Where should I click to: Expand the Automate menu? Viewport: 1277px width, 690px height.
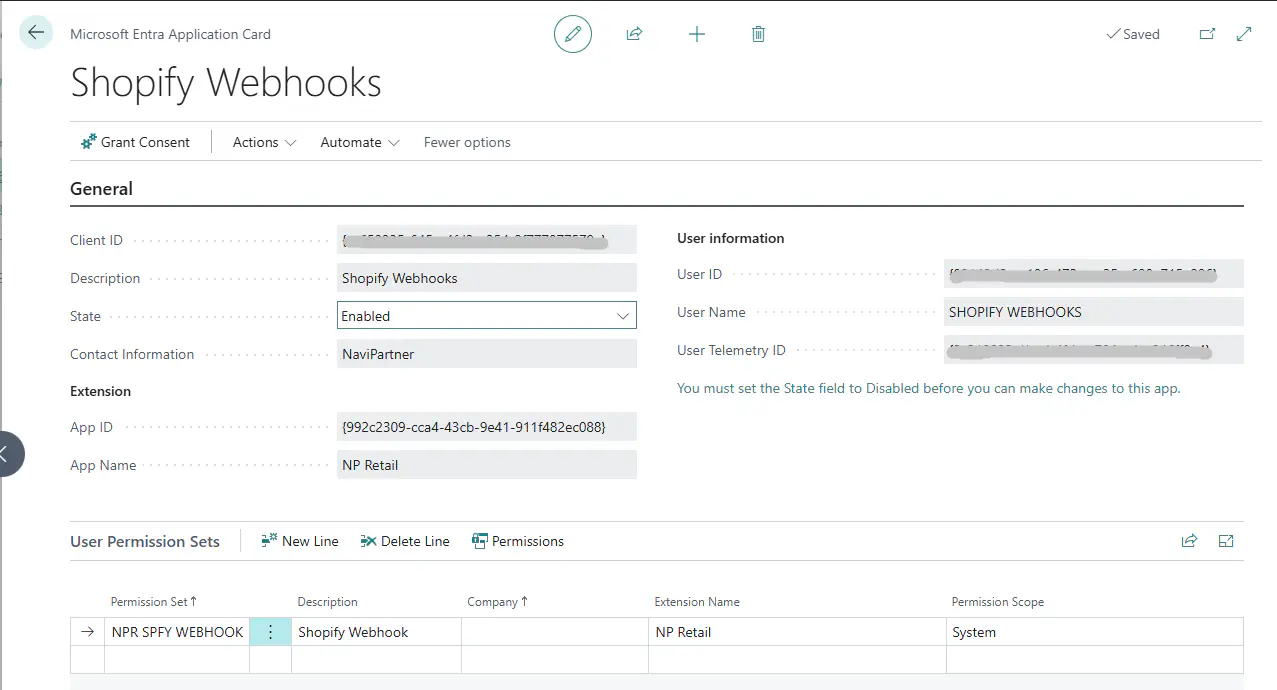[360, 142]
